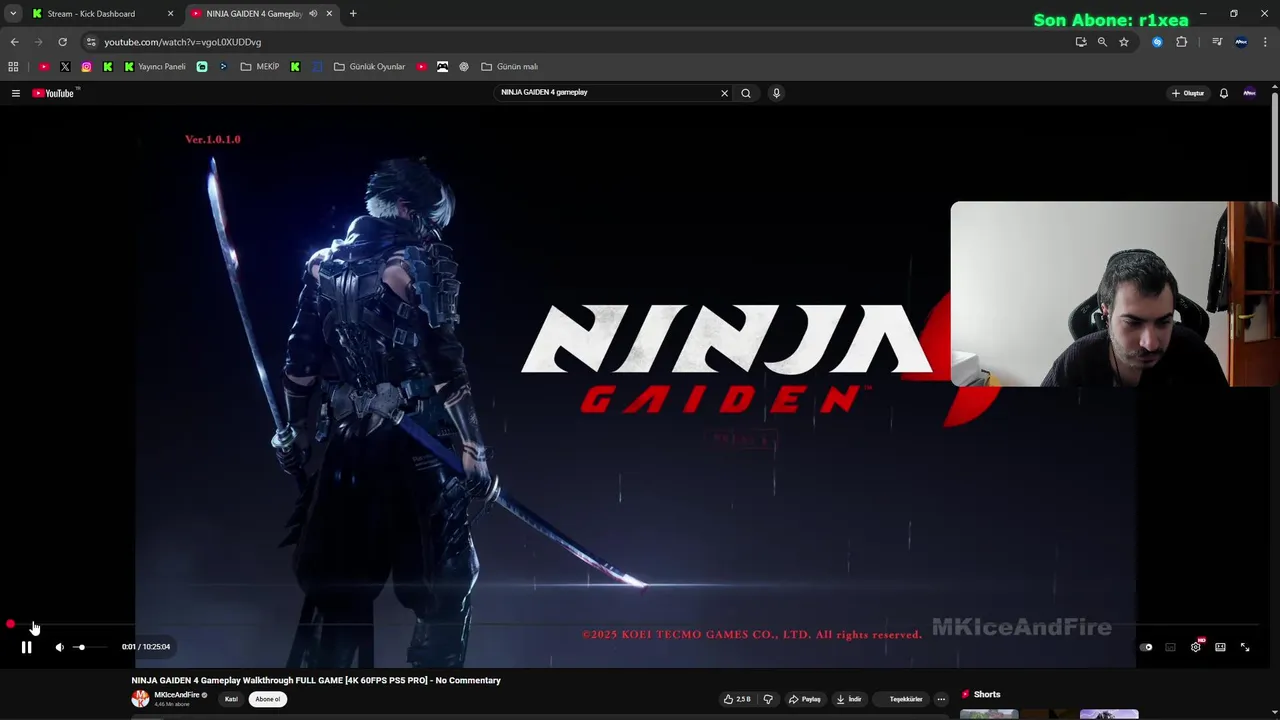This screenshot has width=1280, height=720.
Task: Click the Katıl join button
Action: coord(231,699)
